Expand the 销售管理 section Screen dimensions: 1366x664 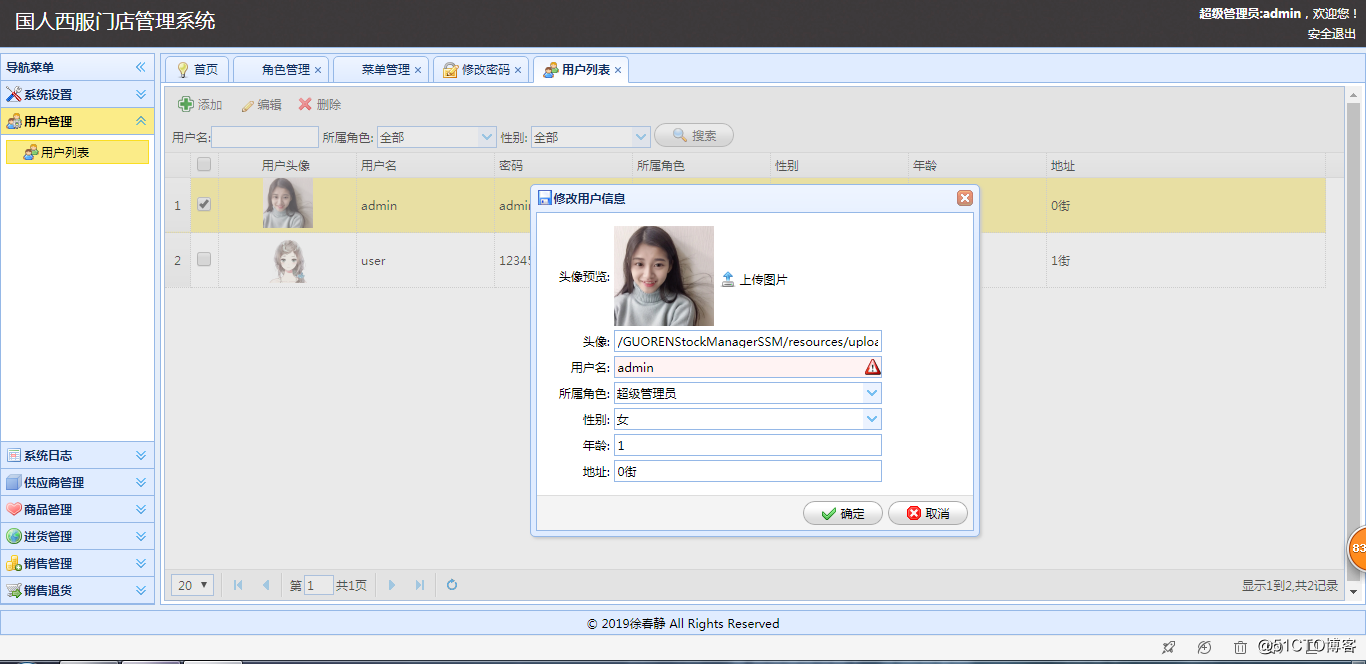[141, 563]
